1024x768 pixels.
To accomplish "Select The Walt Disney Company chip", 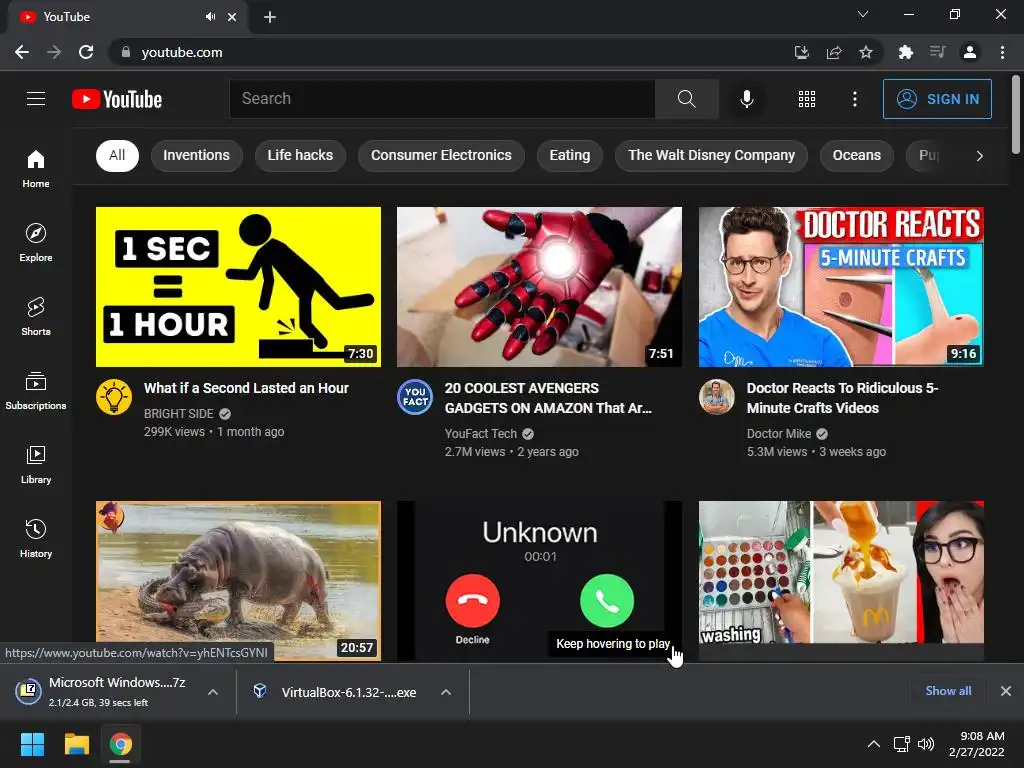I will pyautogui.click(x=711, y=155).
